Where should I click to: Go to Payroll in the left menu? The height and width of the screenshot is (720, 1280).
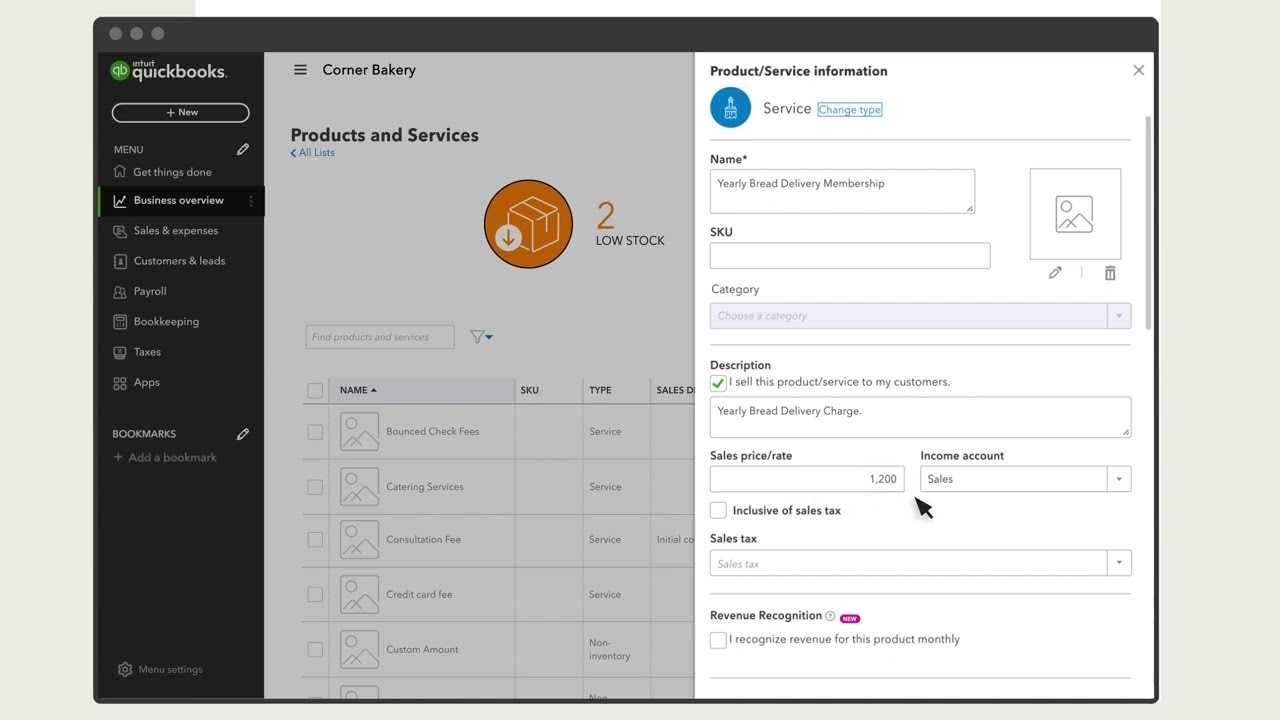[150, 291]
